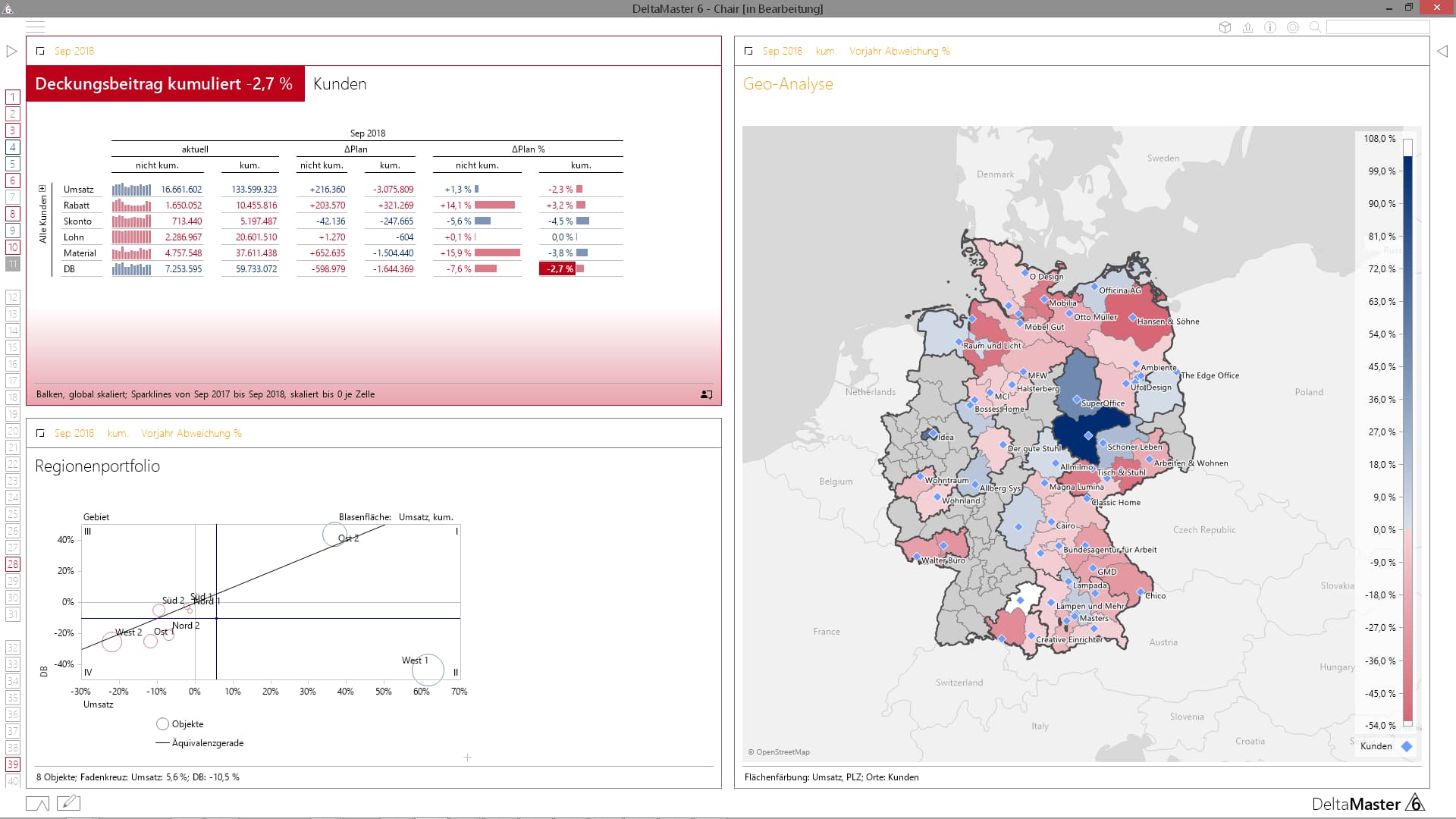Click the cube model icon in the toolbar

pyautogui.click(x=1225, y=27)
